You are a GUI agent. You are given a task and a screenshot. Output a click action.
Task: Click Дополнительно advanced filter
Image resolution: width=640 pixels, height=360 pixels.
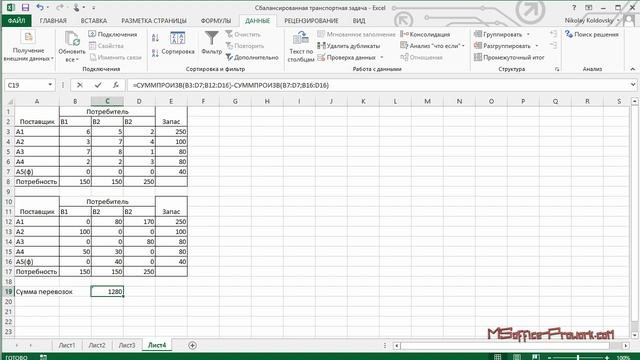(252, 58)
